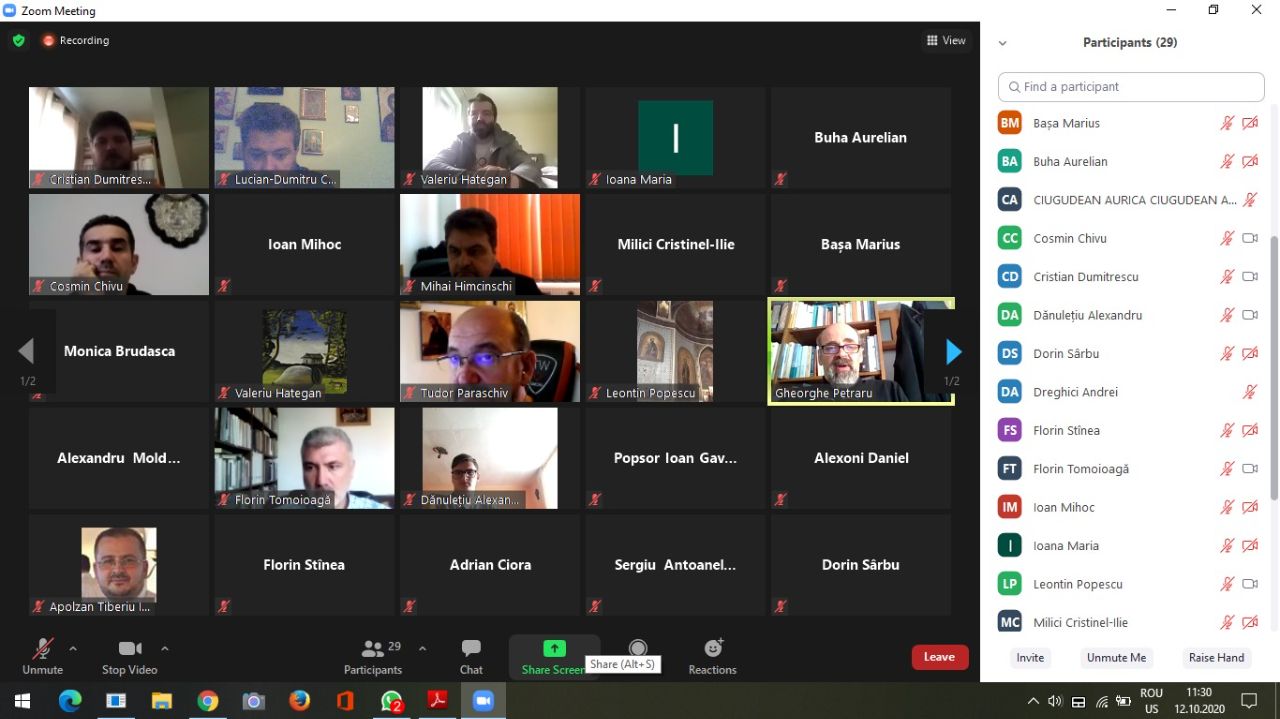Open WhatsApp from the taskbar
Screen dimensions: 1280x719
[392, 701]
